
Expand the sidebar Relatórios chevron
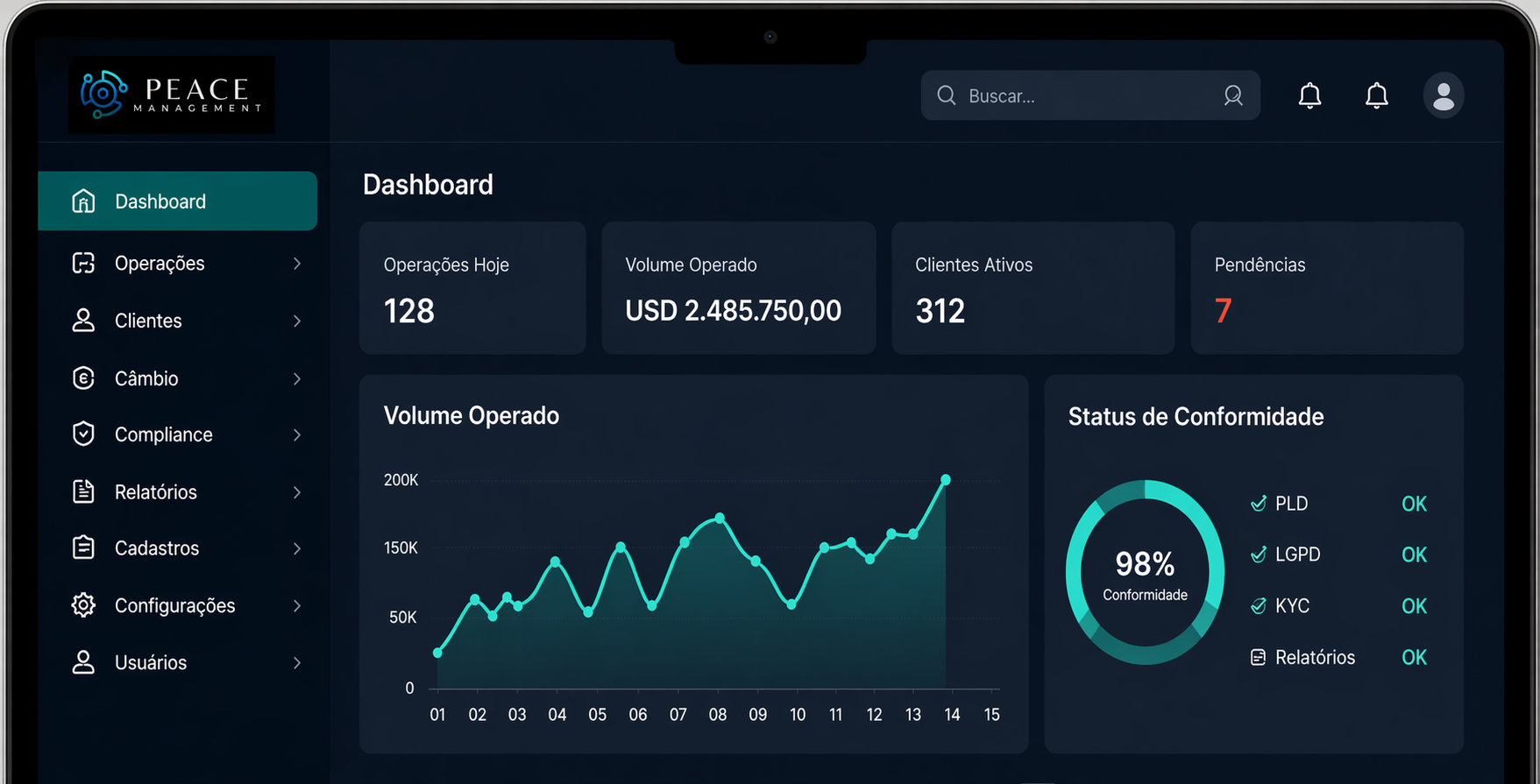coord(297,492)
